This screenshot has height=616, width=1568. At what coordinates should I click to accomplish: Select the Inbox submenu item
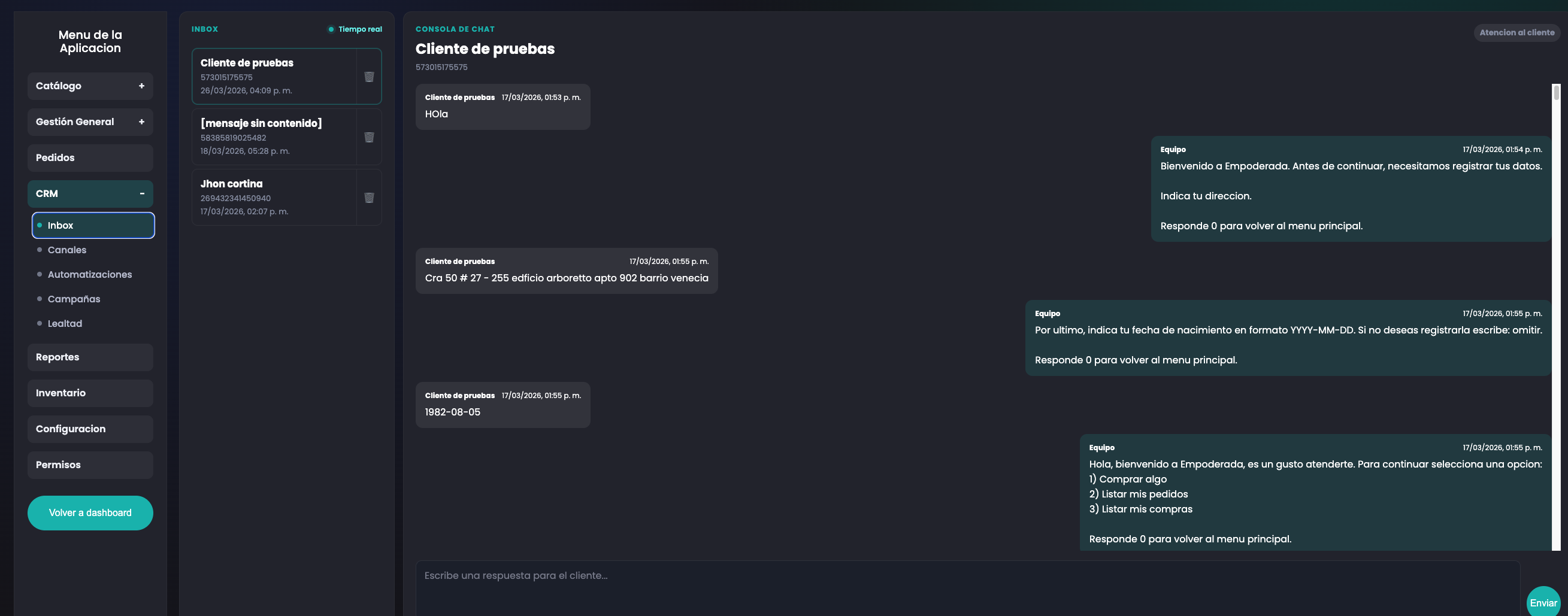93,225
